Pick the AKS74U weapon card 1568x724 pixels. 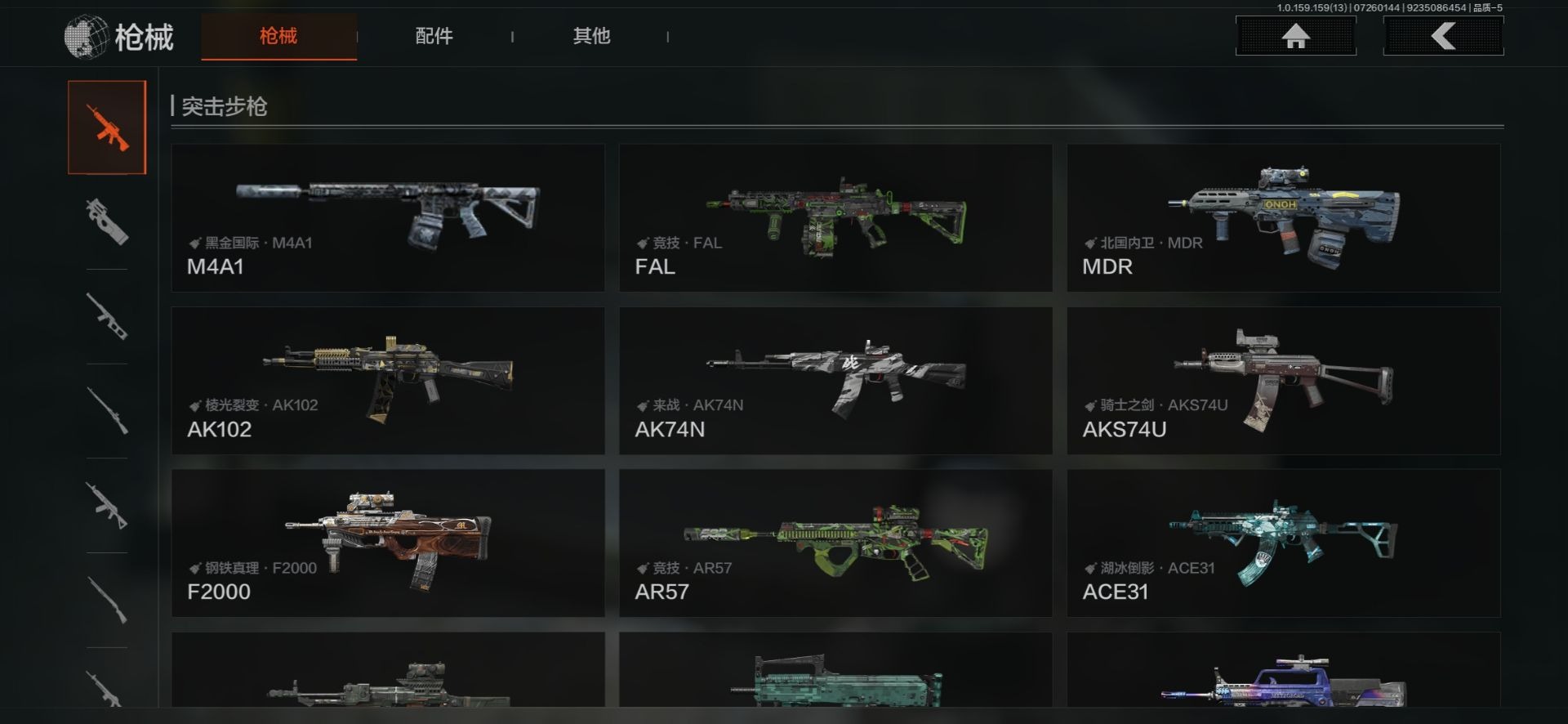1283,381
